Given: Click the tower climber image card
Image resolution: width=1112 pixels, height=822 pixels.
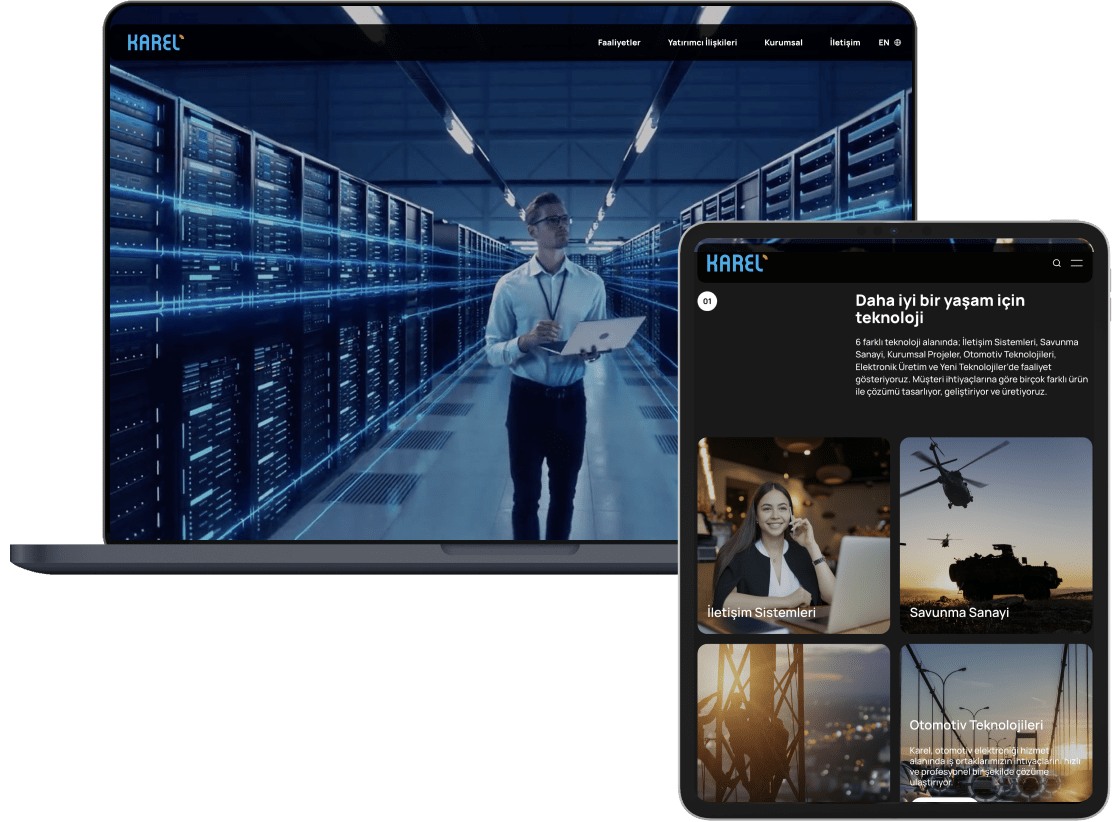Looking at the screenshot, I should [793, 720].
